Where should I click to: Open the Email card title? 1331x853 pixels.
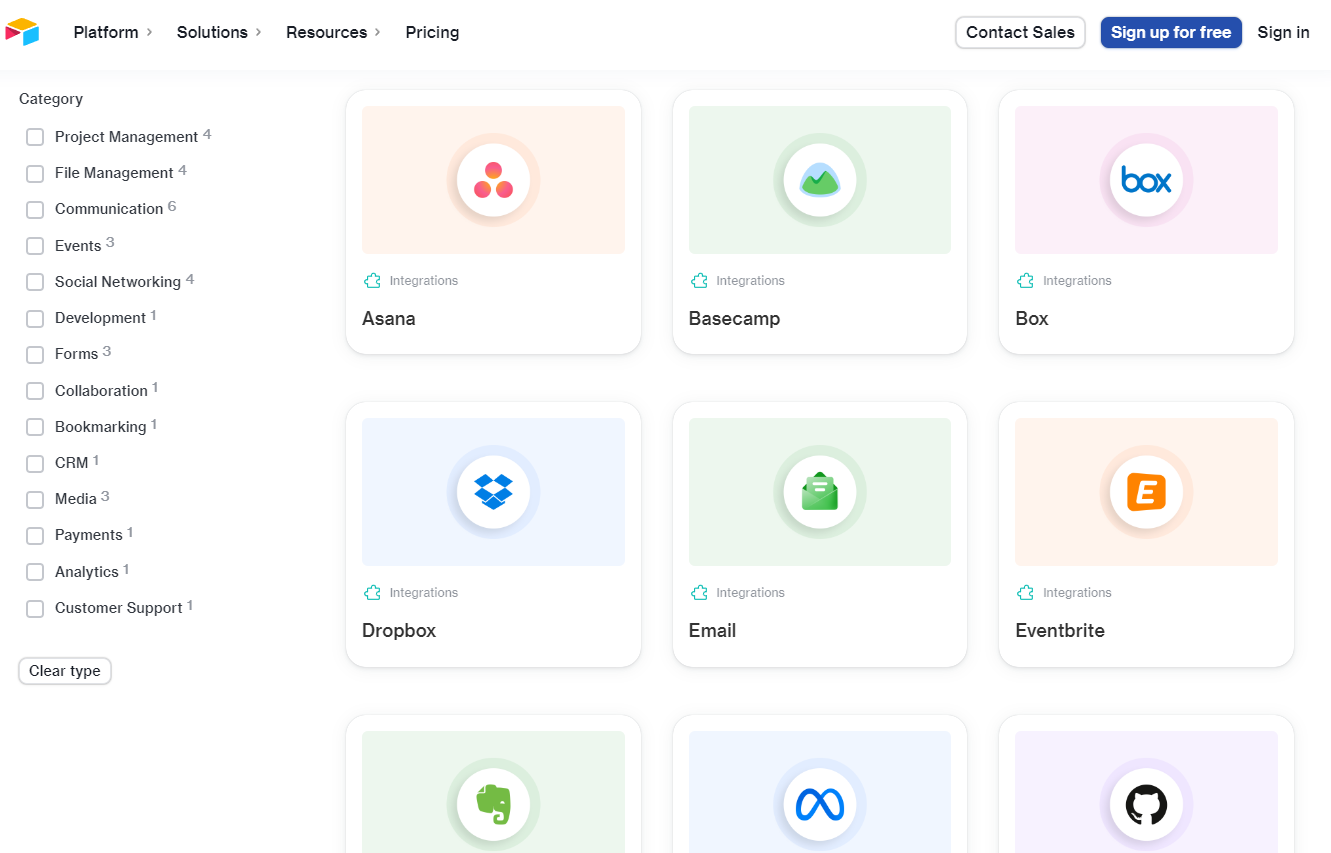tap(712, 631)
